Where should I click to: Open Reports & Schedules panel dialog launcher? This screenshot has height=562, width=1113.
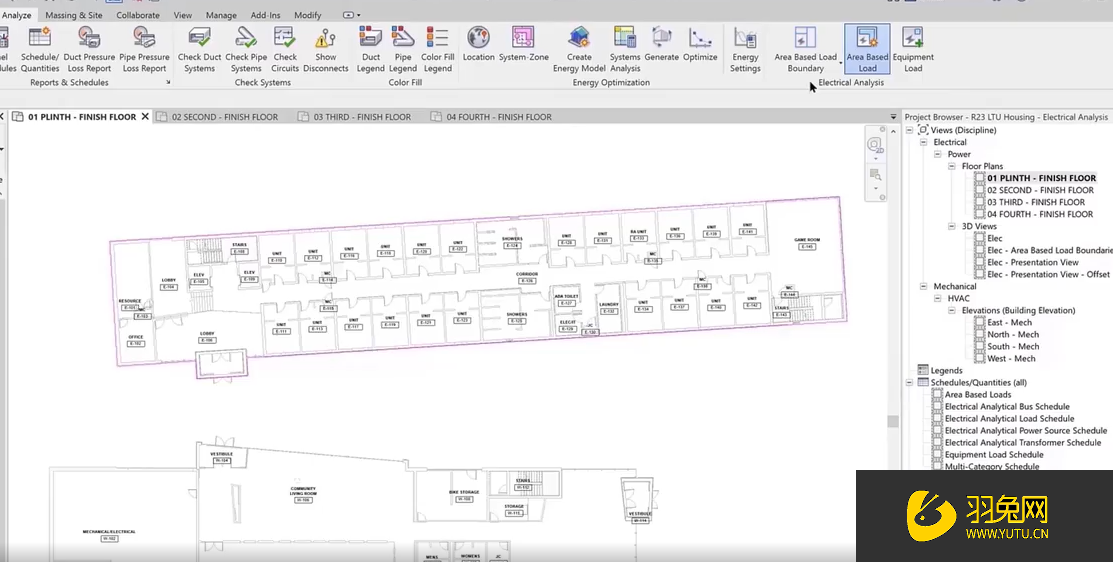168,82
